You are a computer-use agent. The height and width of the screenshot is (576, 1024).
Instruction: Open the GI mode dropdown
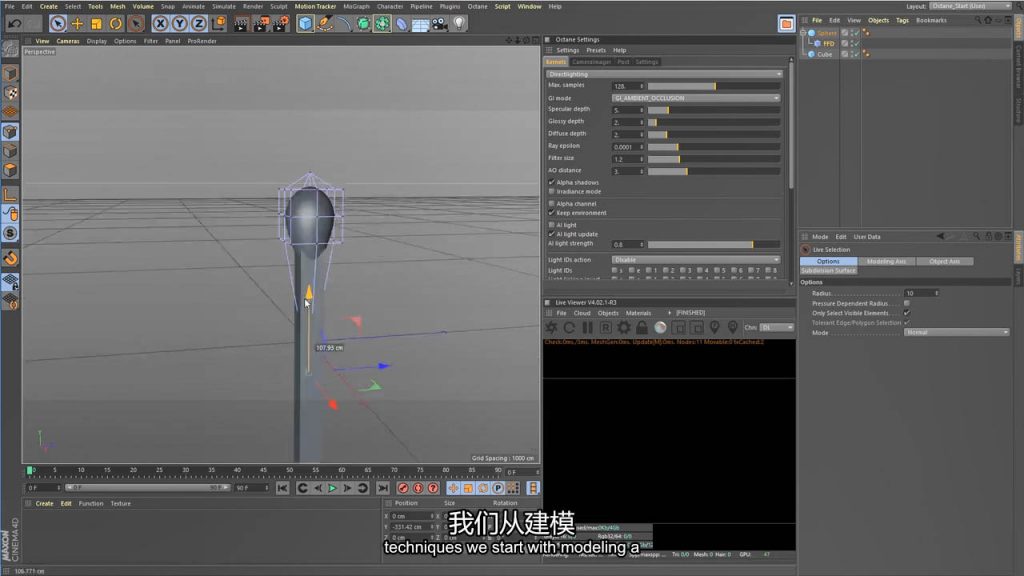tap(696, 98)
